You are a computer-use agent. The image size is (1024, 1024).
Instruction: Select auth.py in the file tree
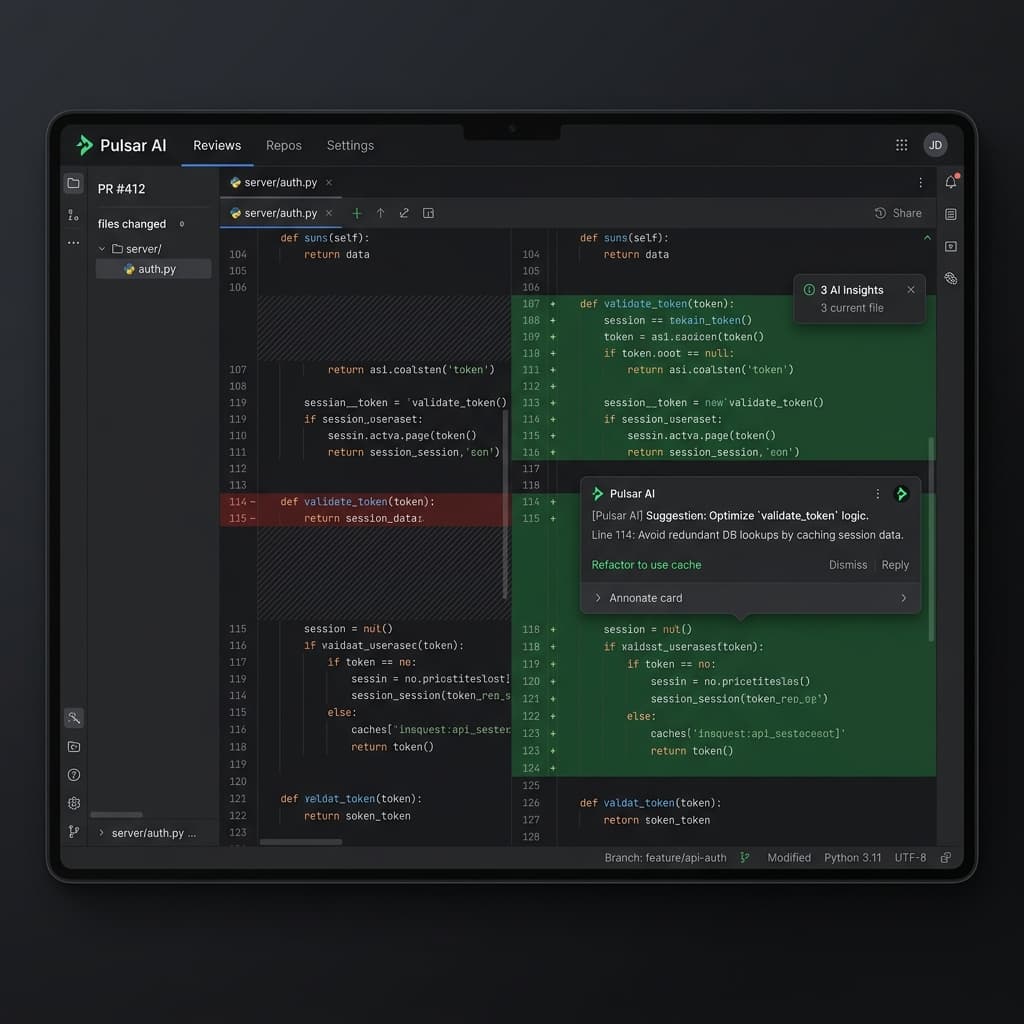tap(153, 269)
